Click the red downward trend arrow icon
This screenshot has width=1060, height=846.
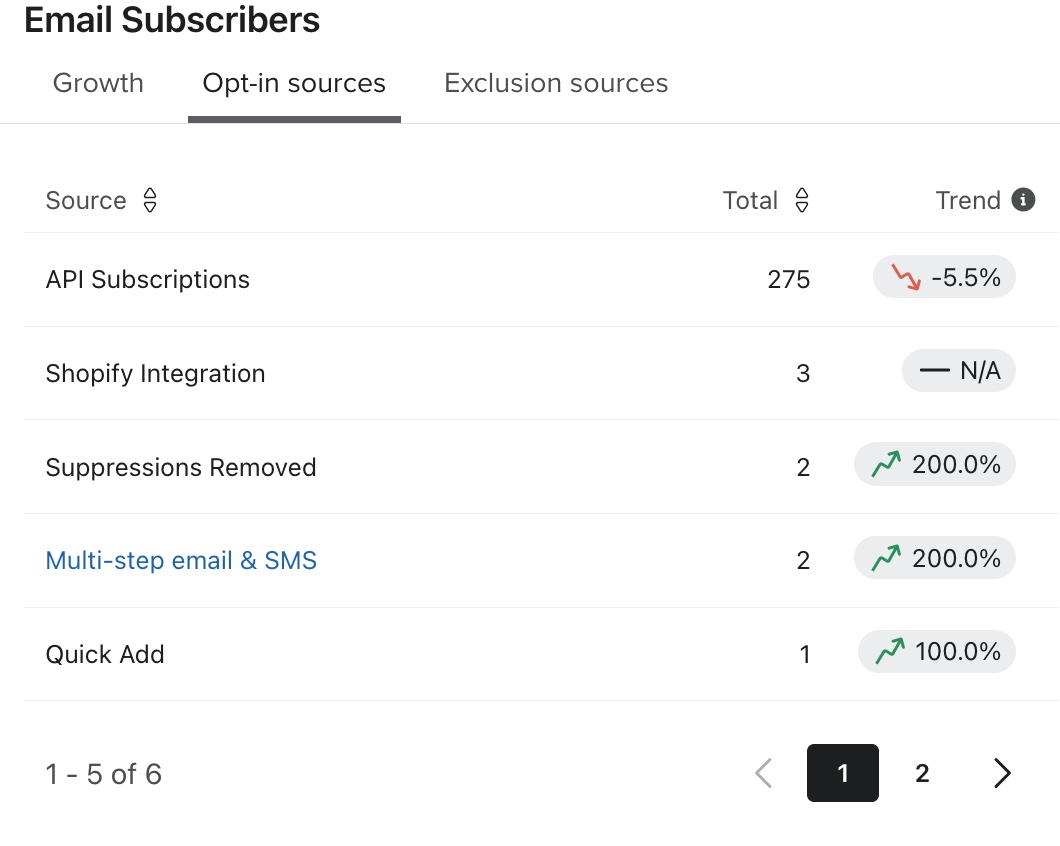pyautogui.click(x=906, y=278)
